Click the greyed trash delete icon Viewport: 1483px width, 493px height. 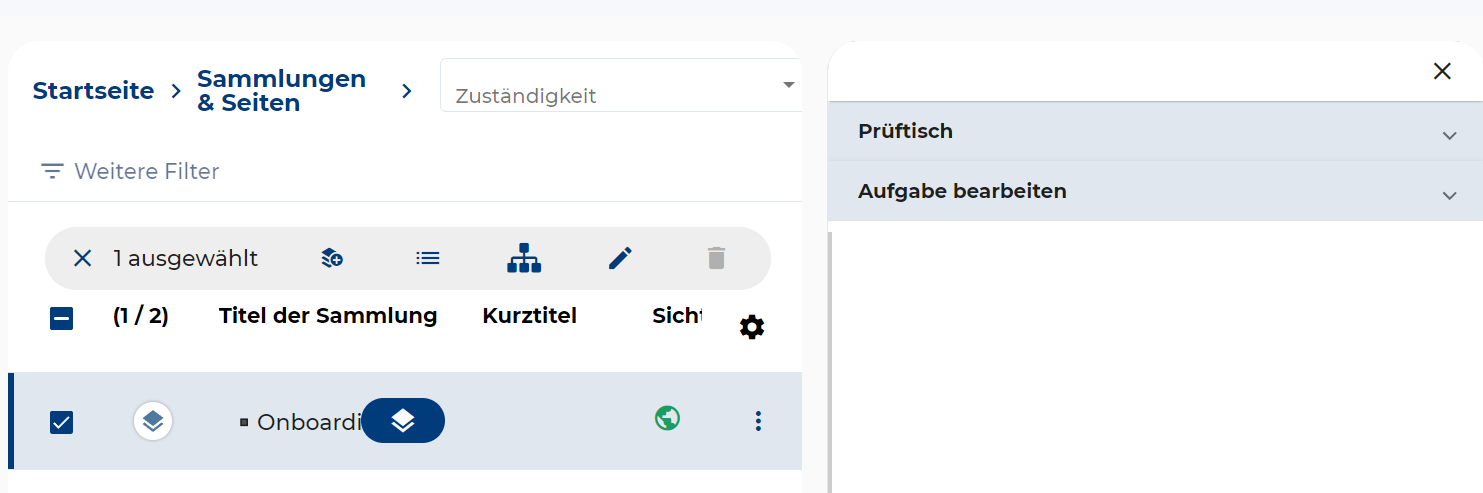[716, 258]
